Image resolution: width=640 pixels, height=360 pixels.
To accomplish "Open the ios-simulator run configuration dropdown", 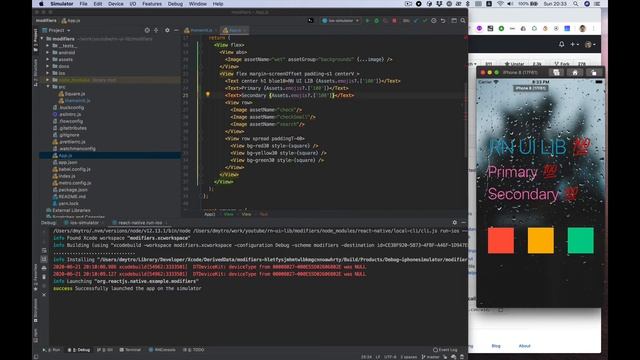I will pos(340,20).
